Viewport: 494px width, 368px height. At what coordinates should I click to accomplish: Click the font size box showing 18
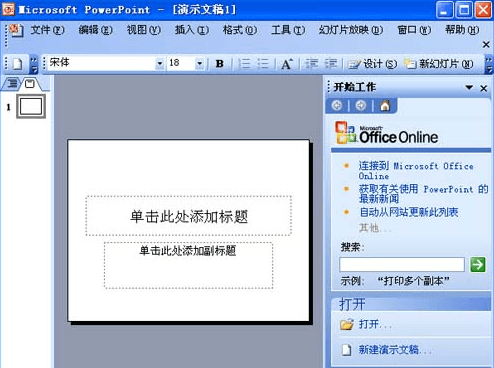(x=181, y=63)
